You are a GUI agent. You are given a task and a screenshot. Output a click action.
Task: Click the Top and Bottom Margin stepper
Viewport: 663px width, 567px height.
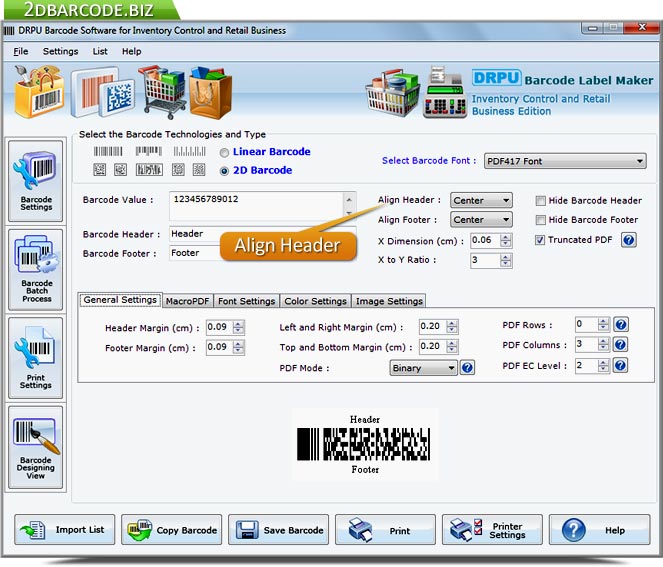(x=452, y=346)
